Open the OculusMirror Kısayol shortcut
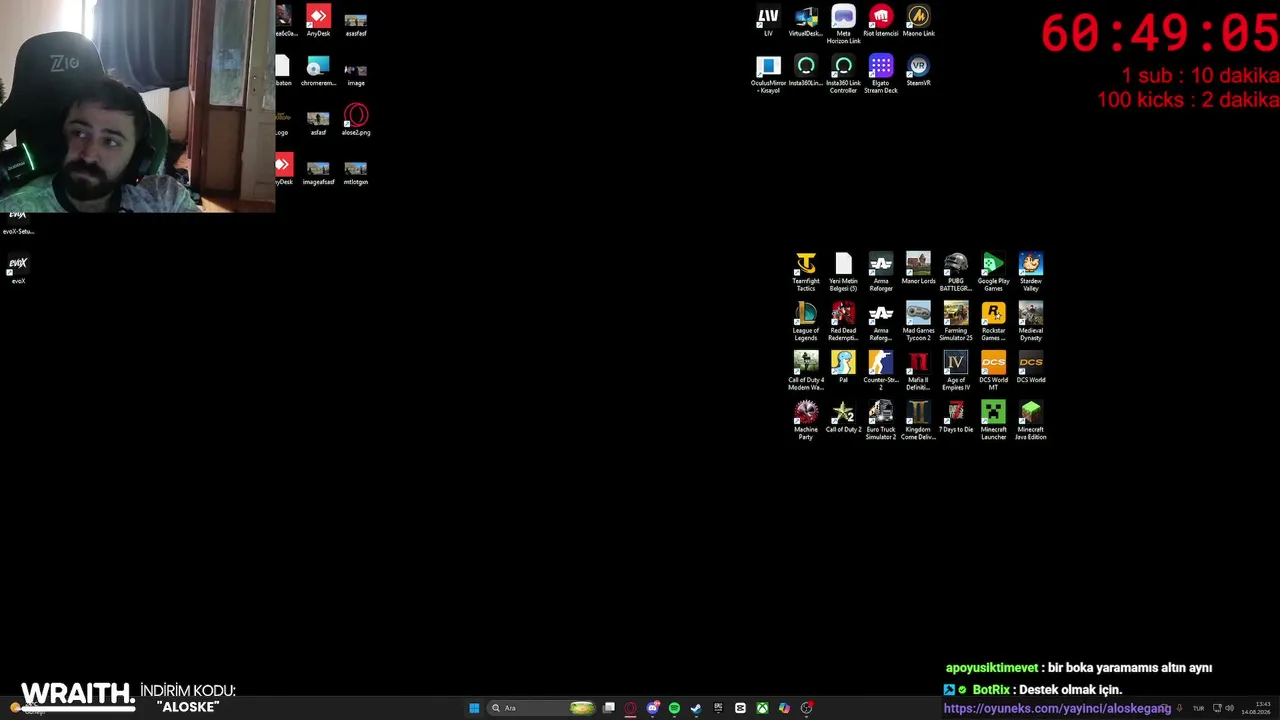Screen dimensions: 1280x720 coord(768,74)
